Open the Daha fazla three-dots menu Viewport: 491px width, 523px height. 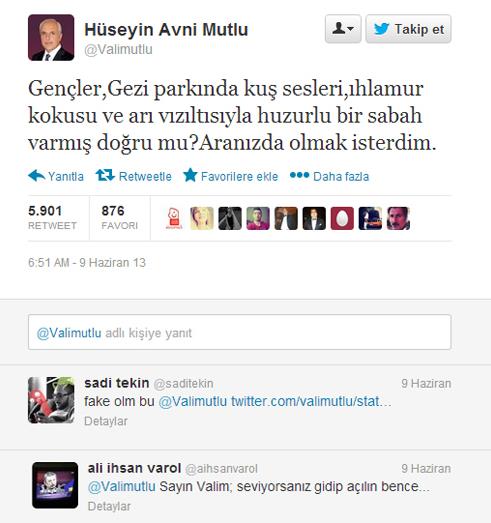300,175
